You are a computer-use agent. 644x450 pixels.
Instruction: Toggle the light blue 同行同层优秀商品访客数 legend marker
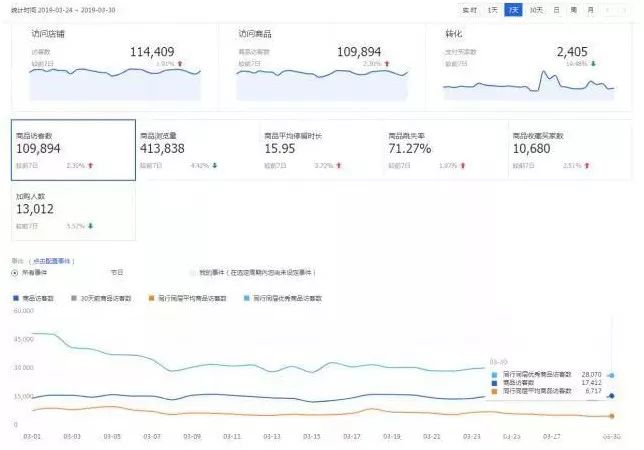[x=246, y=298]
